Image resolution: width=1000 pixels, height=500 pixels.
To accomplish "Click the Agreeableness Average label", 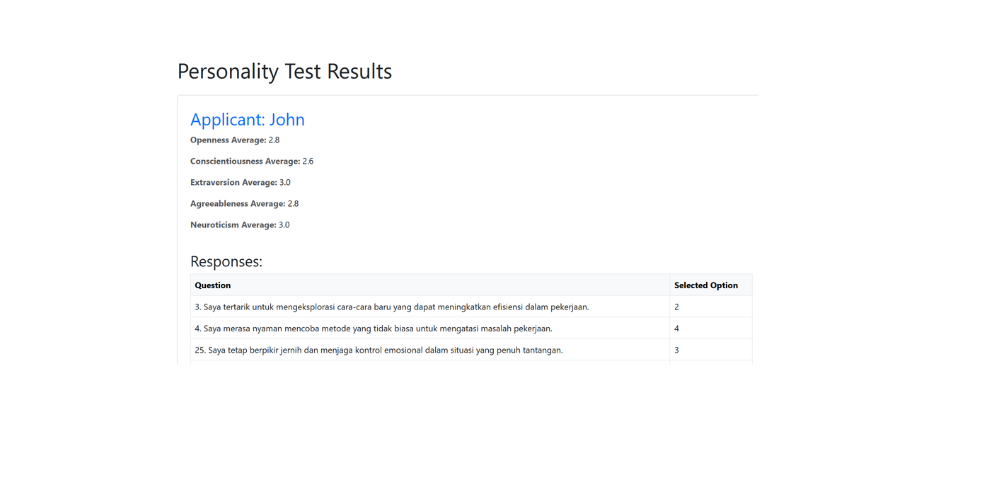I will point(237,204).
